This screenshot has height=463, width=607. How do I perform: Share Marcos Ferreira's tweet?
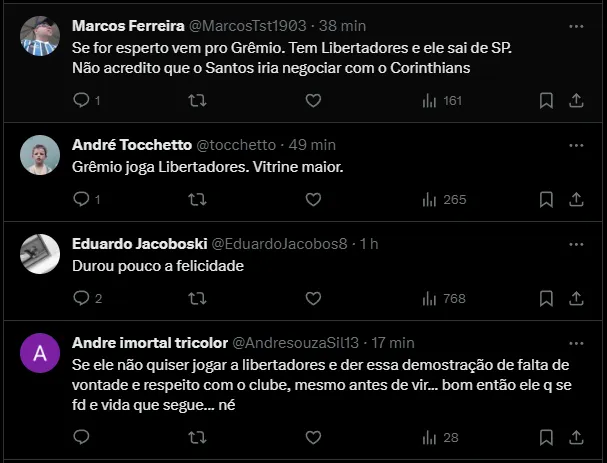click(576, 100)
